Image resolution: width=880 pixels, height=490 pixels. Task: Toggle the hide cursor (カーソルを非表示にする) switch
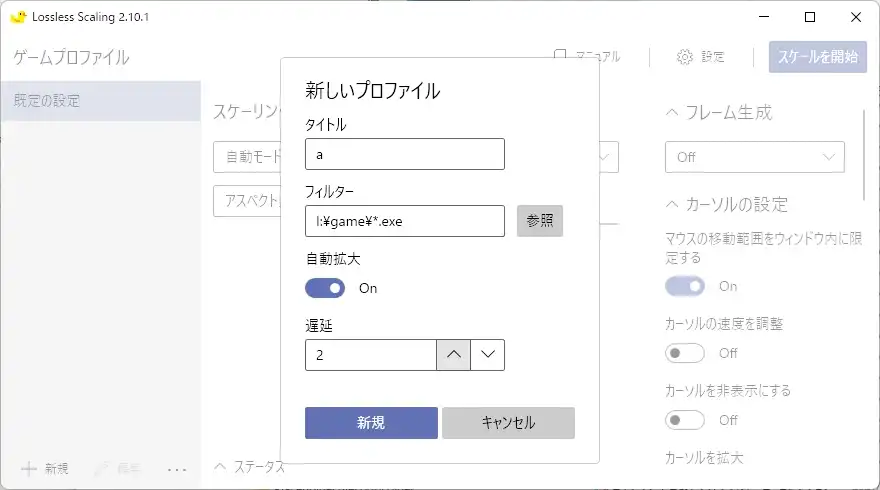point(685,419)
